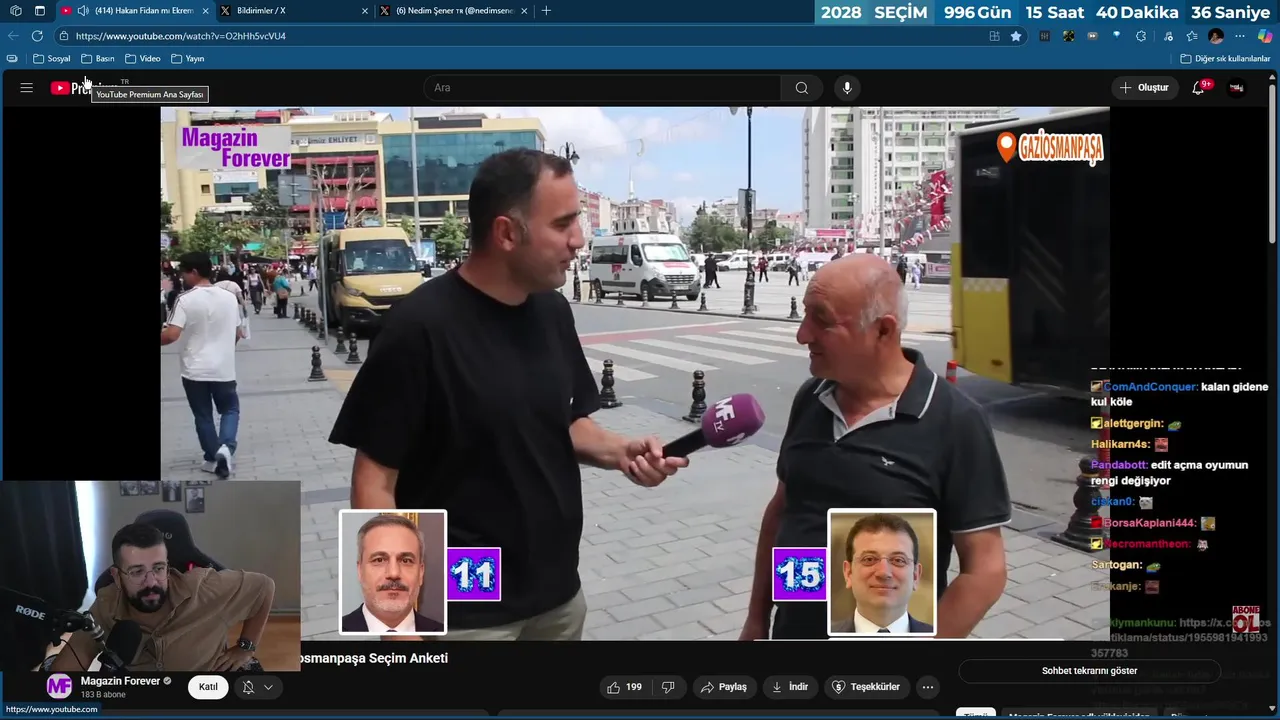Open the media control music icon
1280x720 pixels.
(x=1168, y=36)
